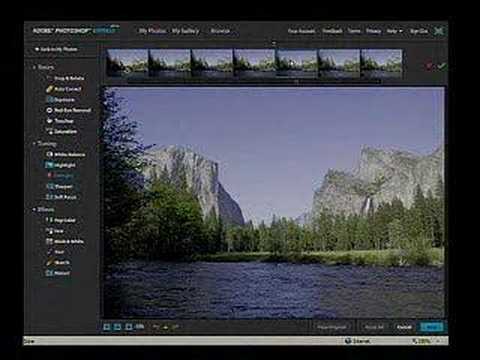
Task: Select the second highlight variation thumbnail
Action: pyautogui.click(x=170, y=63)
